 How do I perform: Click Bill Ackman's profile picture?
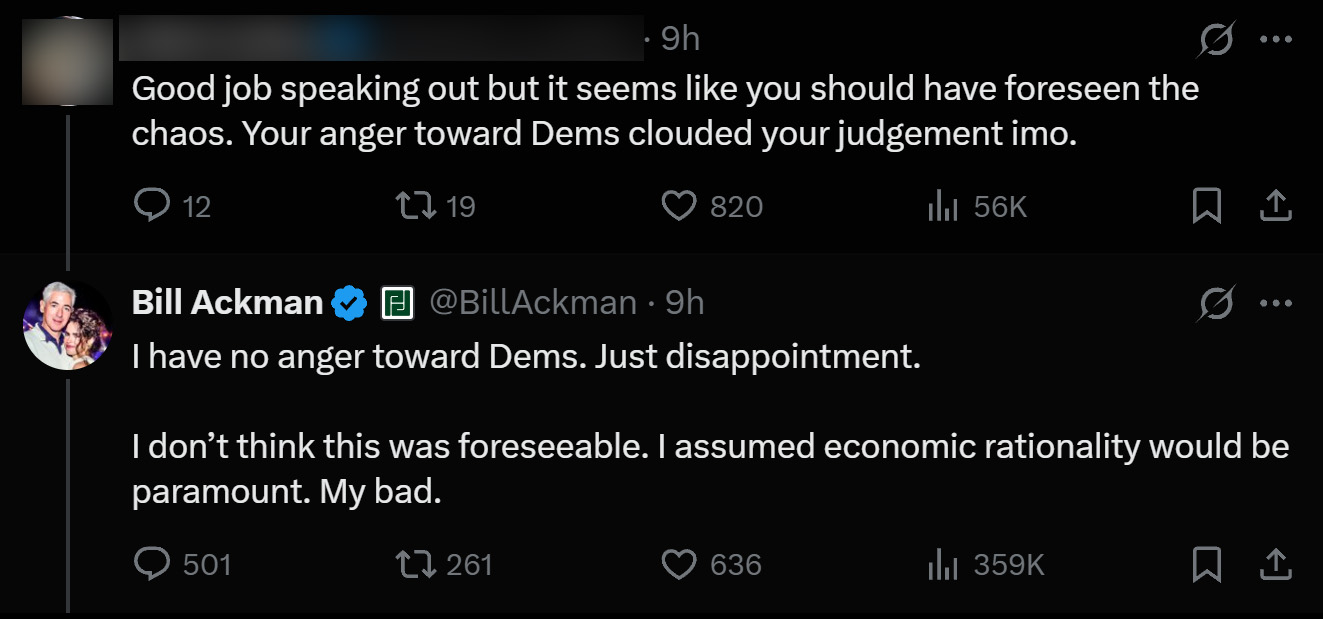[x=68, y=325]
